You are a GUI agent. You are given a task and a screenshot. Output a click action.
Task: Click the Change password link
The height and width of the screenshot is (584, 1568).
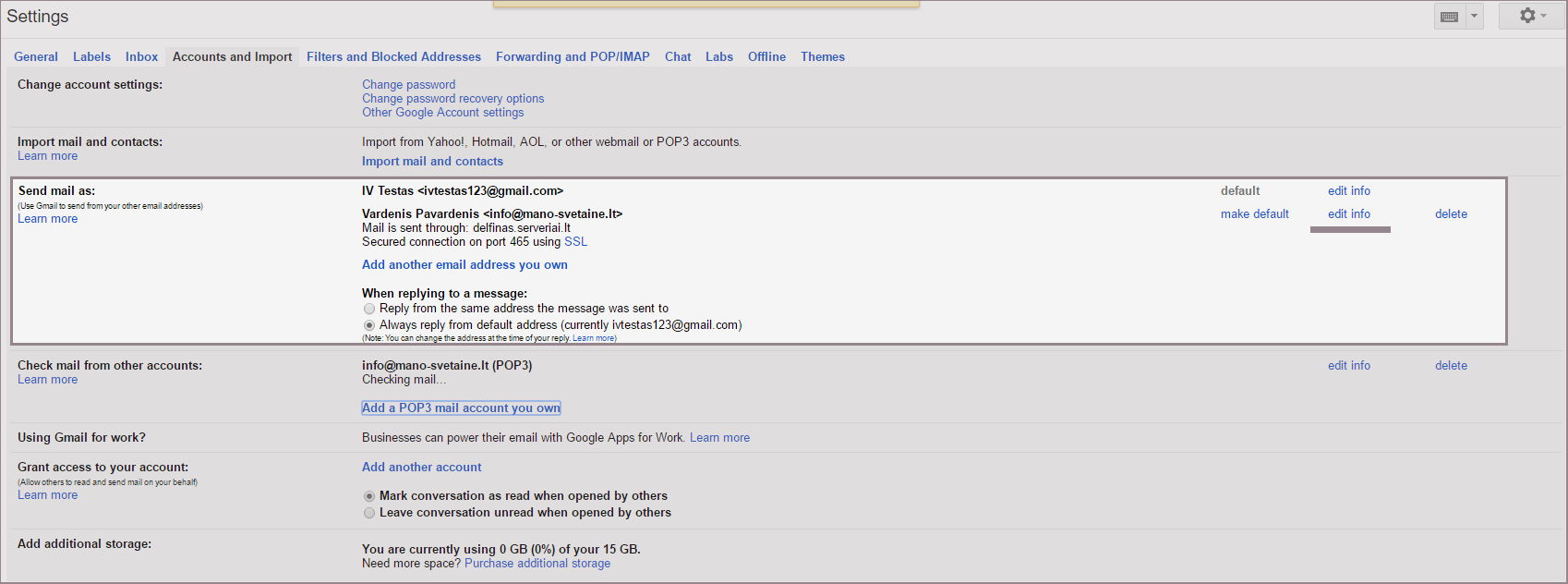click(x=408, y=85)
